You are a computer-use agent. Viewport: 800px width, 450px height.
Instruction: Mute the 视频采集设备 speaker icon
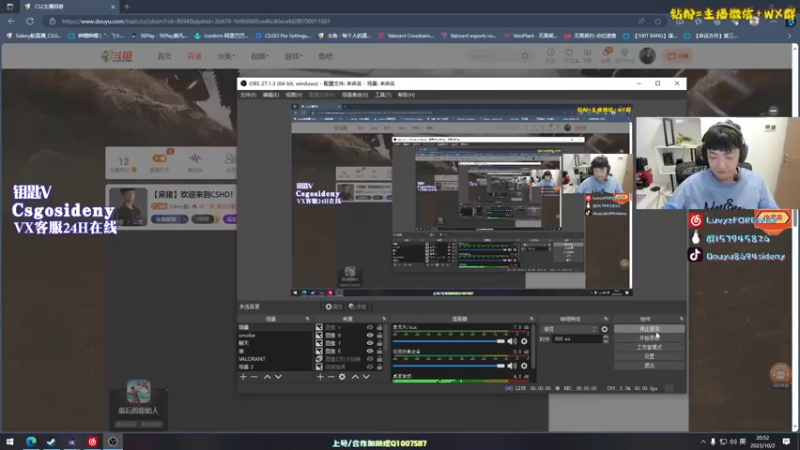(512, 366)
